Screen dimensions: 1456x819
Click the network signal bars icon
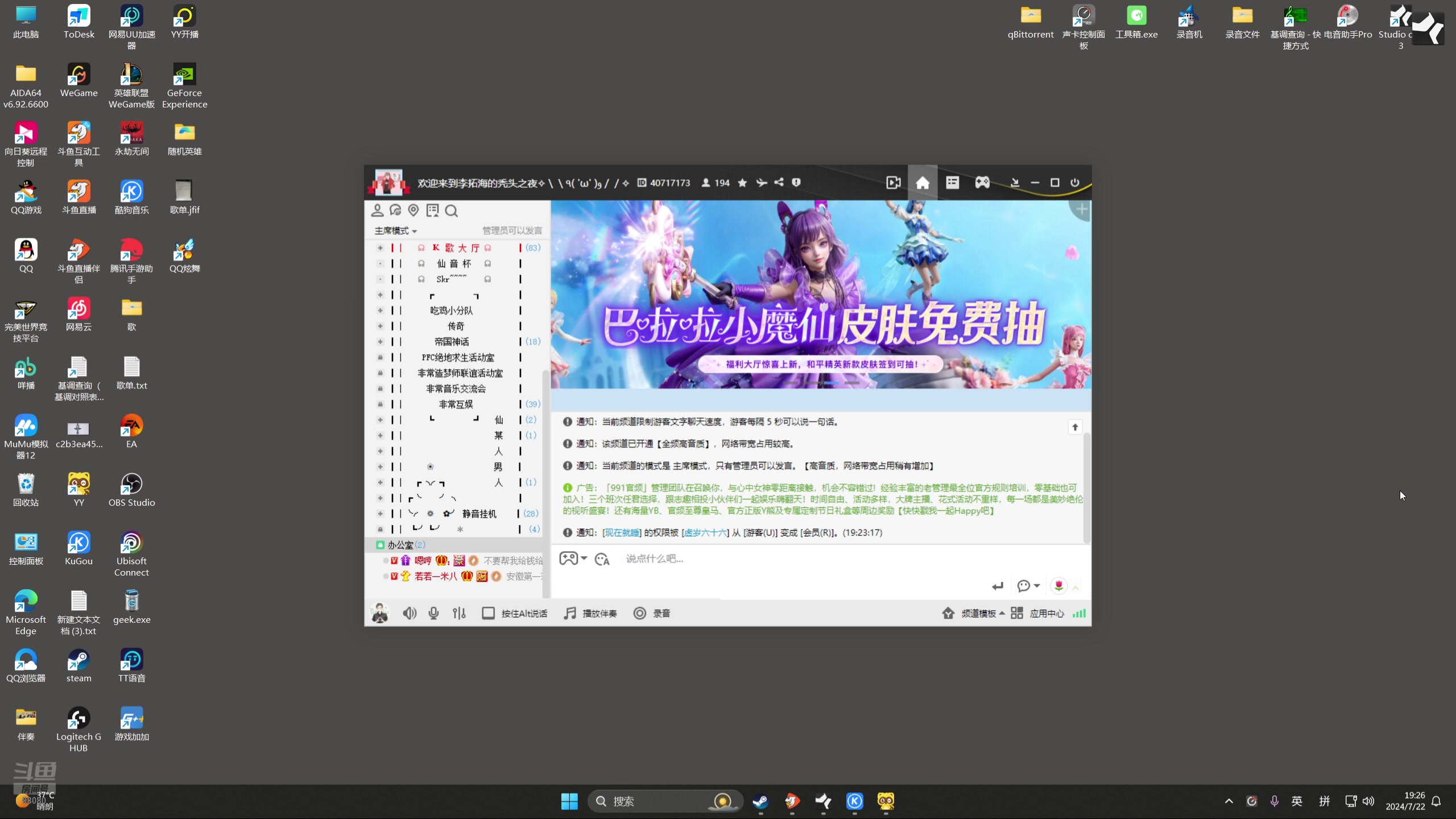click(x=1079, y=613)
